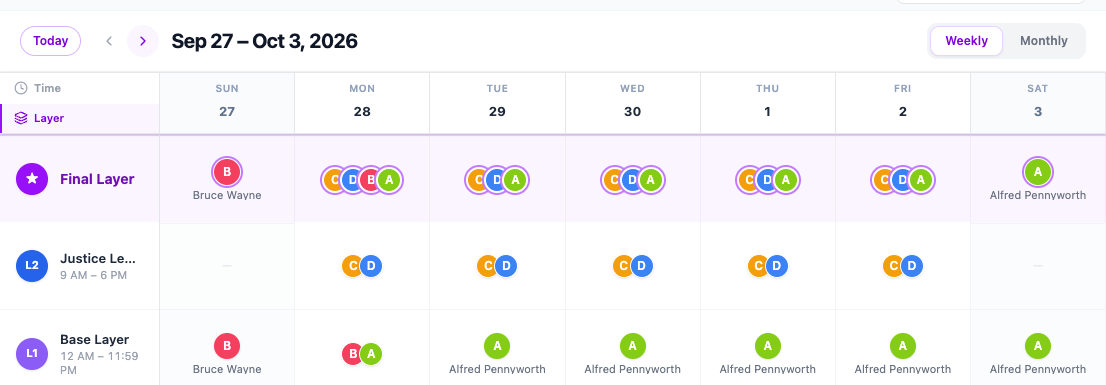Click the L2 Justice League layer badge

32,266
